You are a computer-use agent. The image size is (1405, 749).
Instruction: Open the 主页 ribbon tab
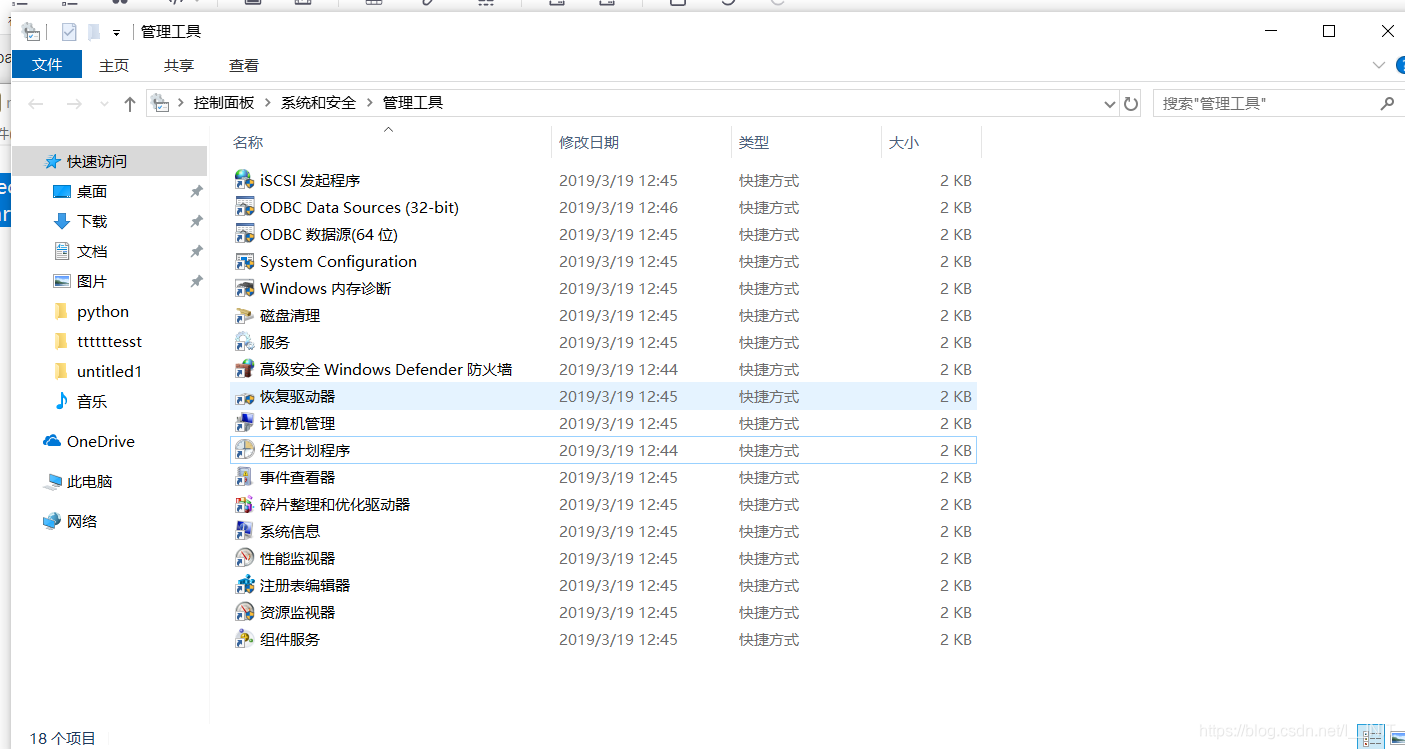point(114,65)
